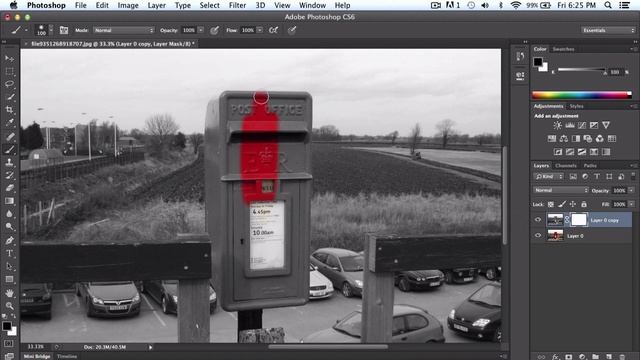This screenshot has width=640, height=360.
Task: Open the Layer menu
Action: click(x=157, y=5)
